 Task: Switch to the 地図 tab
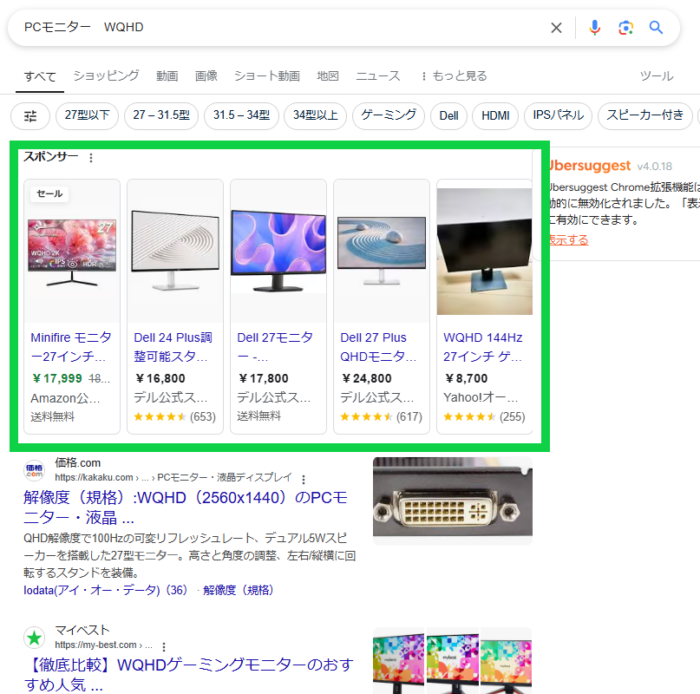pyautogui.click(x=328, y=76)
